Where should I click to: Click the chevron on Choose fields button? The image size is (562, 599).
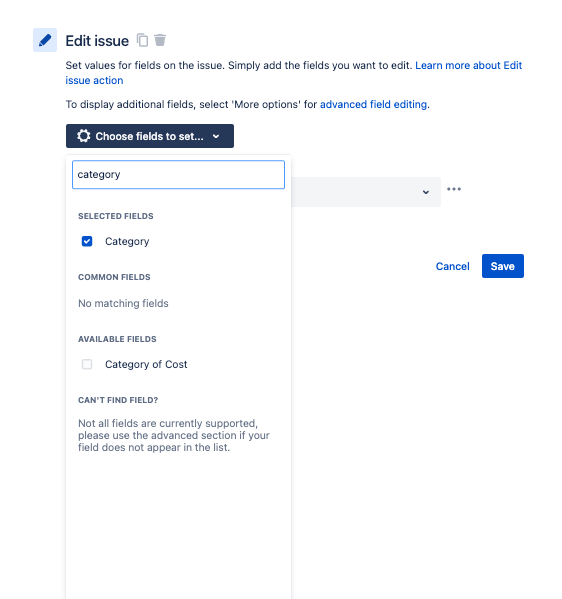pos(216,136)
